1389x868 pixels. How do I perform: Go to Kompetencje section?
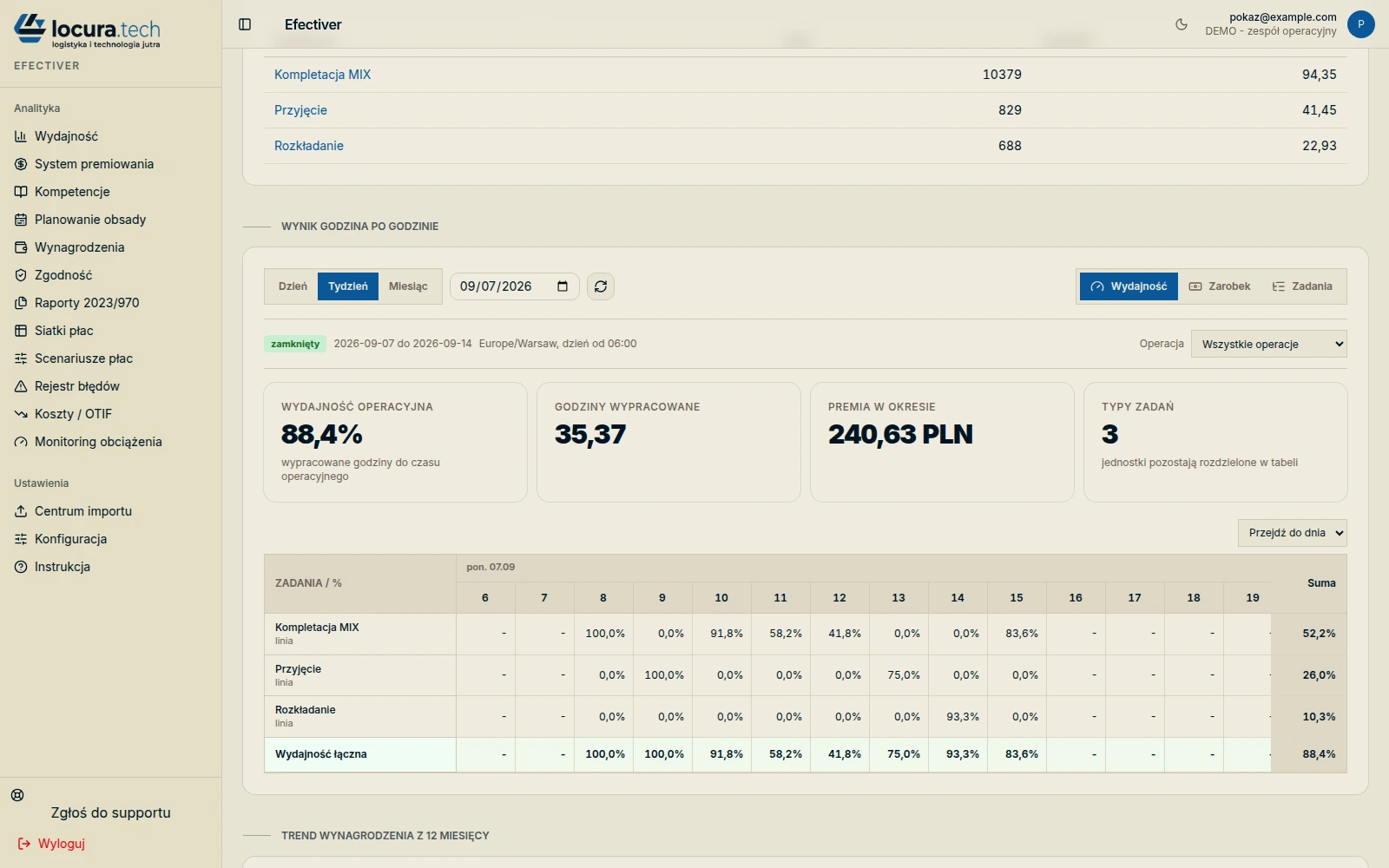click(72, 192)
